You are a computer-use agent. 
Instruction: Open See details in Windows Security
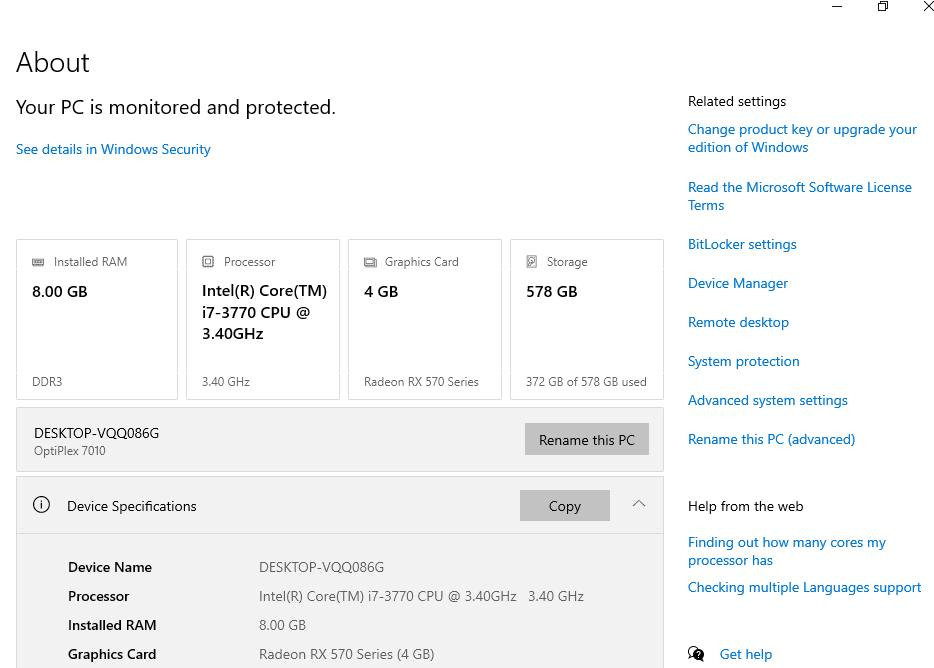click(x=113, y=149)
